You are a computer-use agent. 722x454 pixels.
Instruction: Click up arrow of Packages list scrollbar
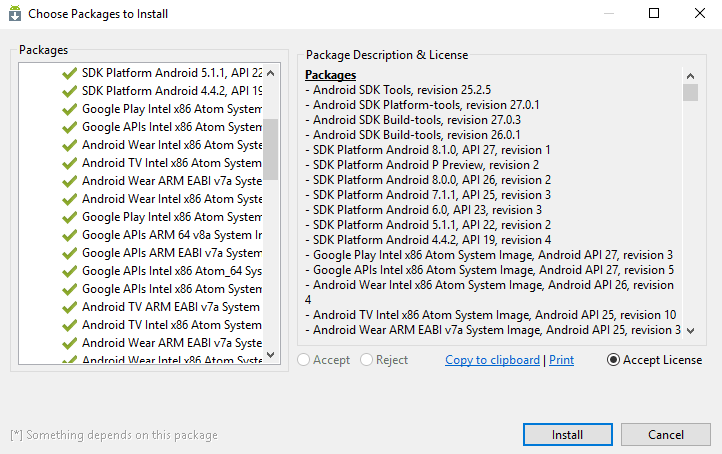pyautogui.click(x=271, y=73)
